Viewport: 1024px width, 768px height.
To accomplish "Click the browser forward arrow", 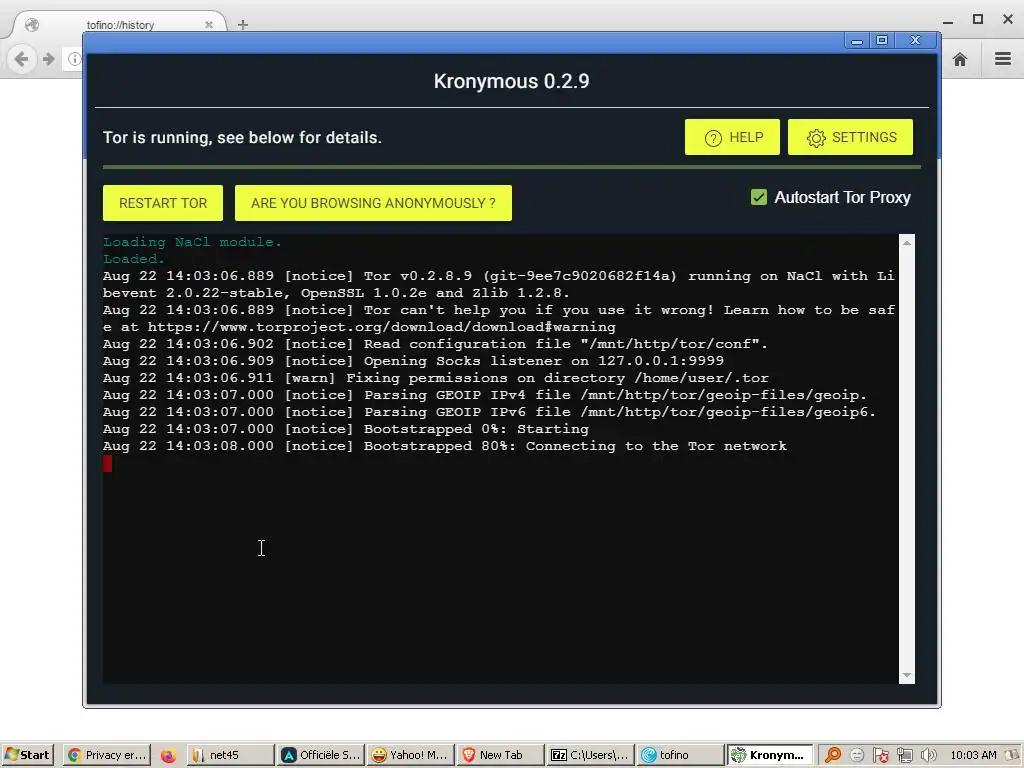I will pos(48,59).
